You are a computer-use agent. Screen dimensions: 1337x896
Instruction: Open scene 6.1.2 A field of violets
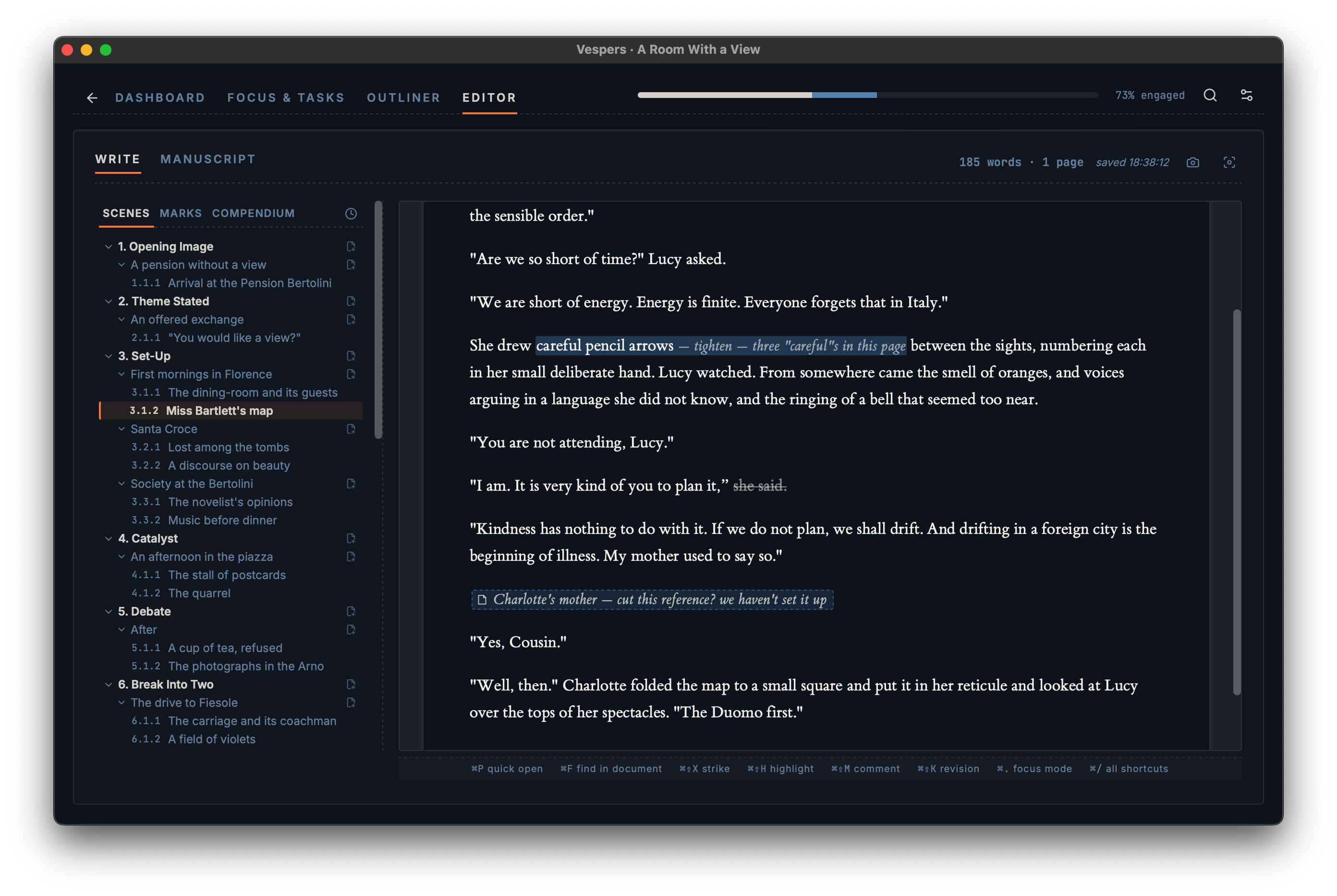click(x=193, y=739)
